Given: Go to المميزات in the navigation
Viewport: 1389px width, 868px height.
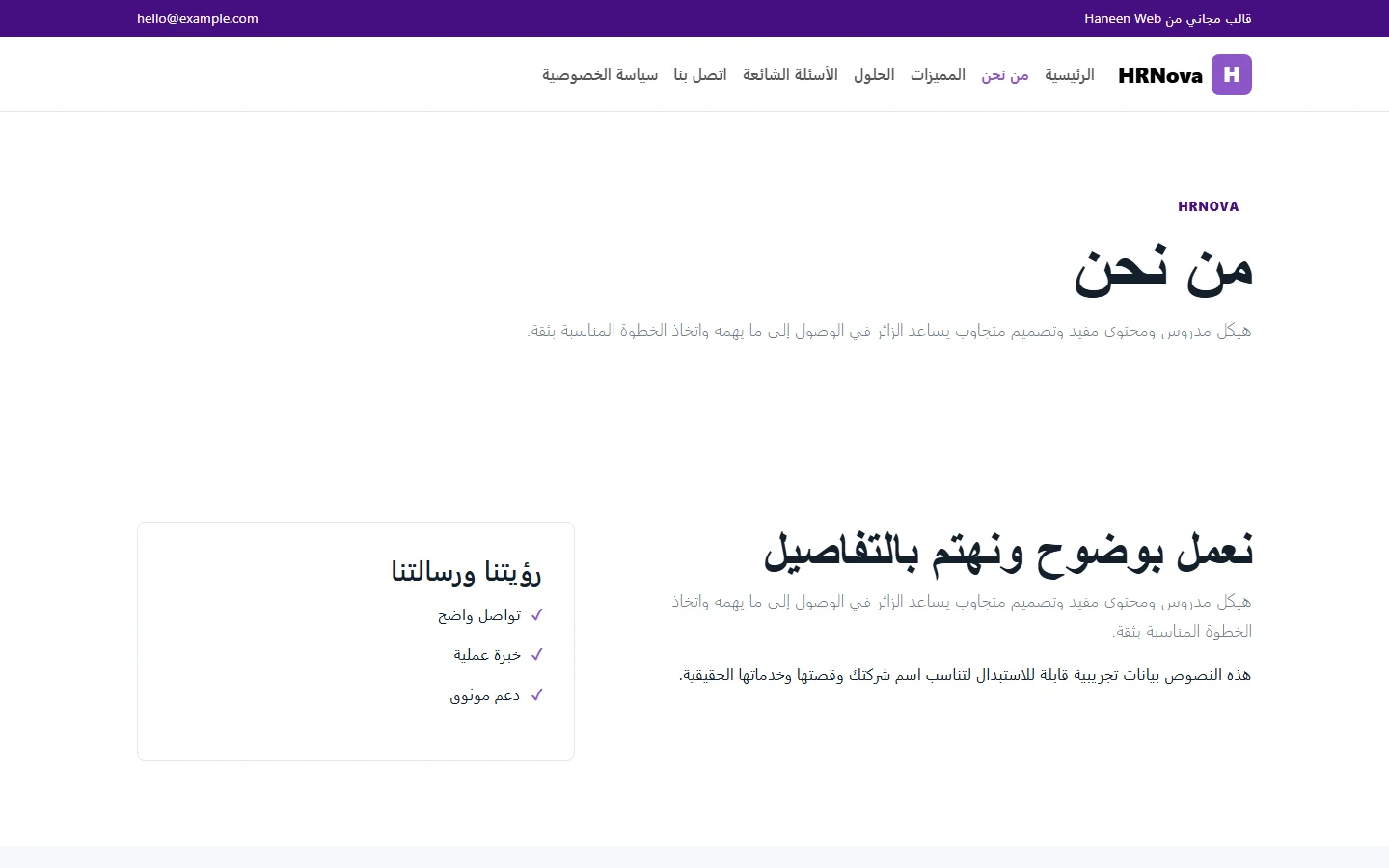Looking at the screenshot, I should pos(938,74).
